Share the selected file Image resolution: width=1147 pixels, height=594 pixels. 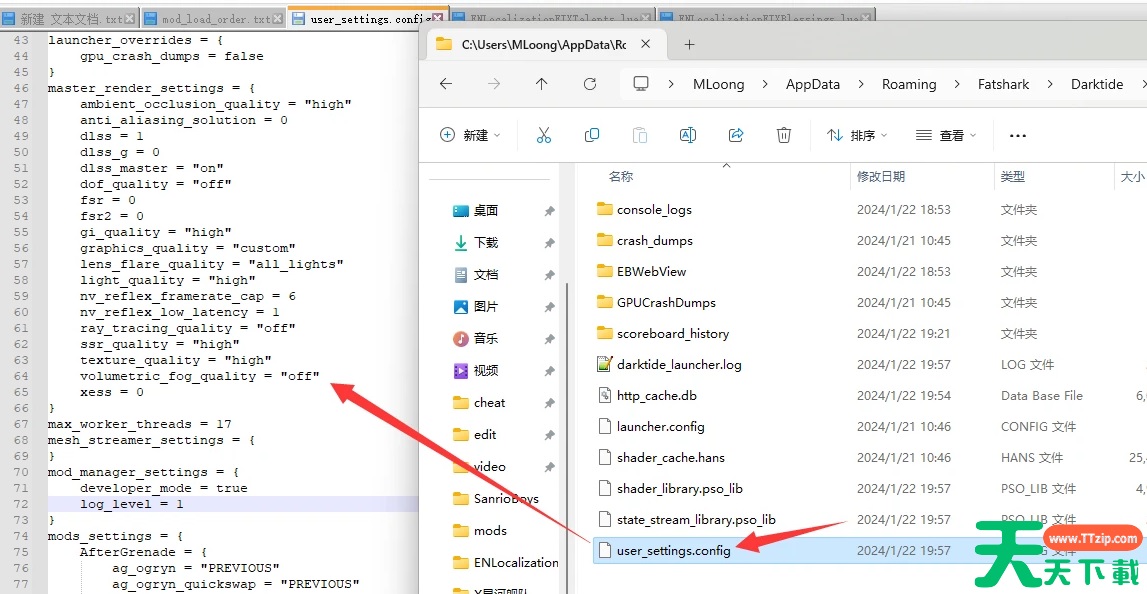tap(736, 135)
